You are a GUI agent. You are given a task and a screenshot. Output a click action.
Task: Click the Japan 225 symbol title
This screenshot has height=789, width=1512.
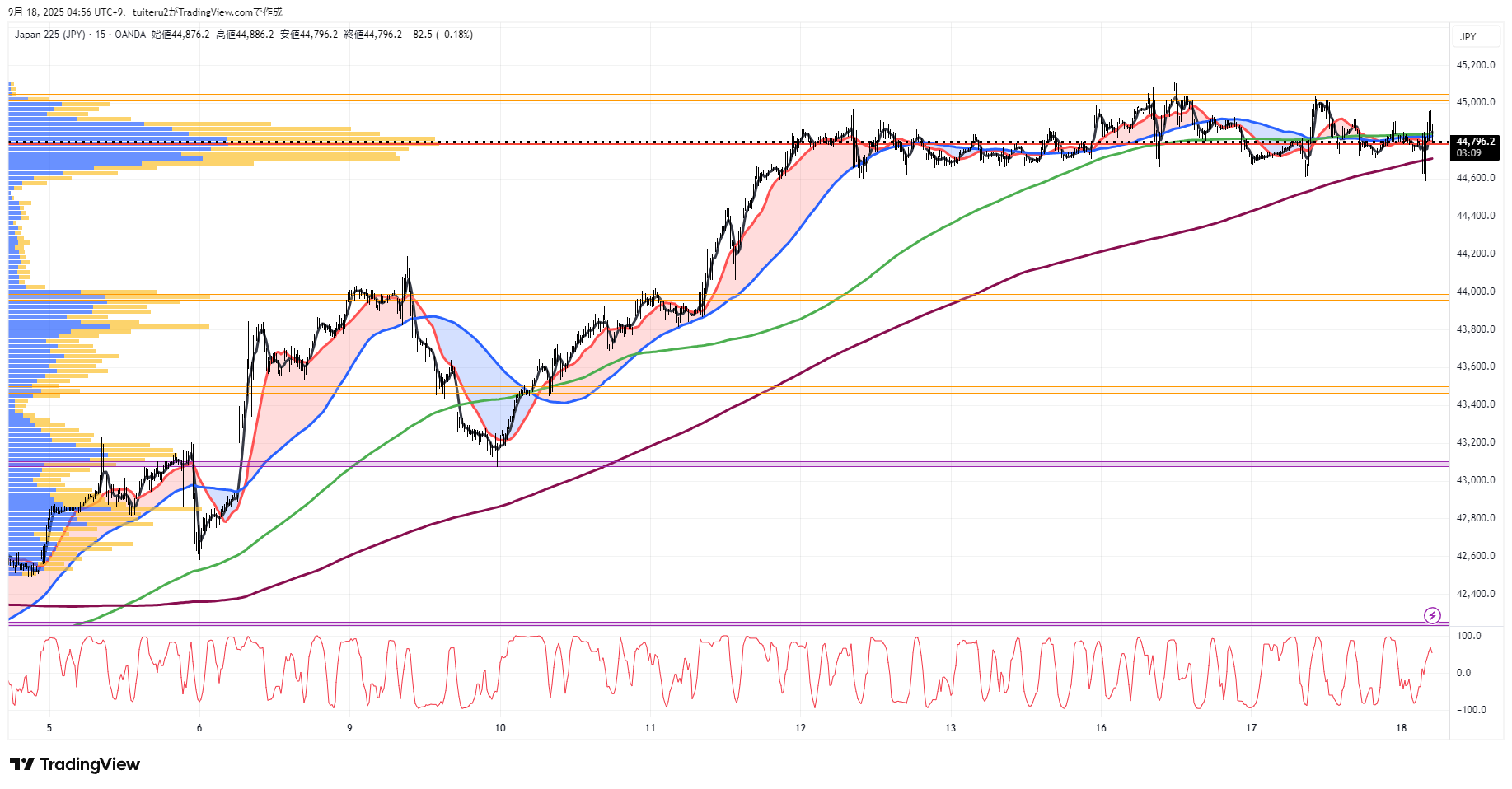click(x=49, y=35)
